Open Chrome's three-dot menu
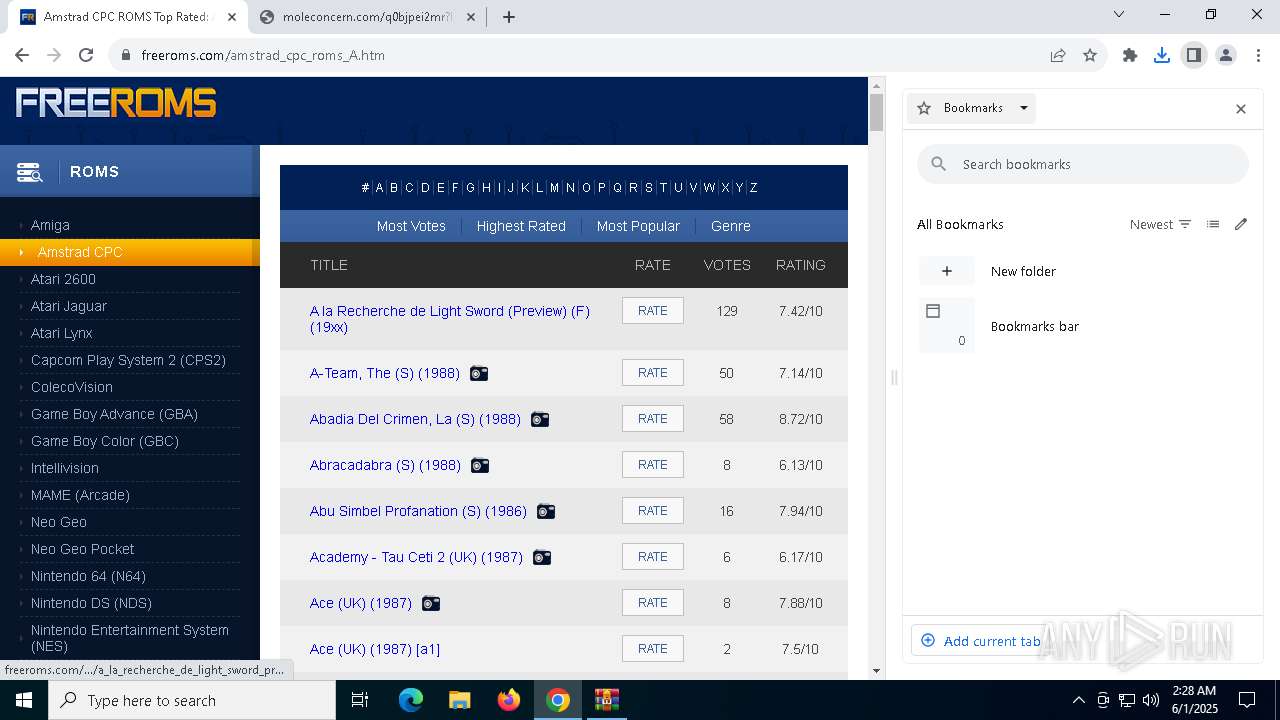Image resolution: width=1280 pixels, height=720 pixels. pyautogui.click(x=1257, y=55)
